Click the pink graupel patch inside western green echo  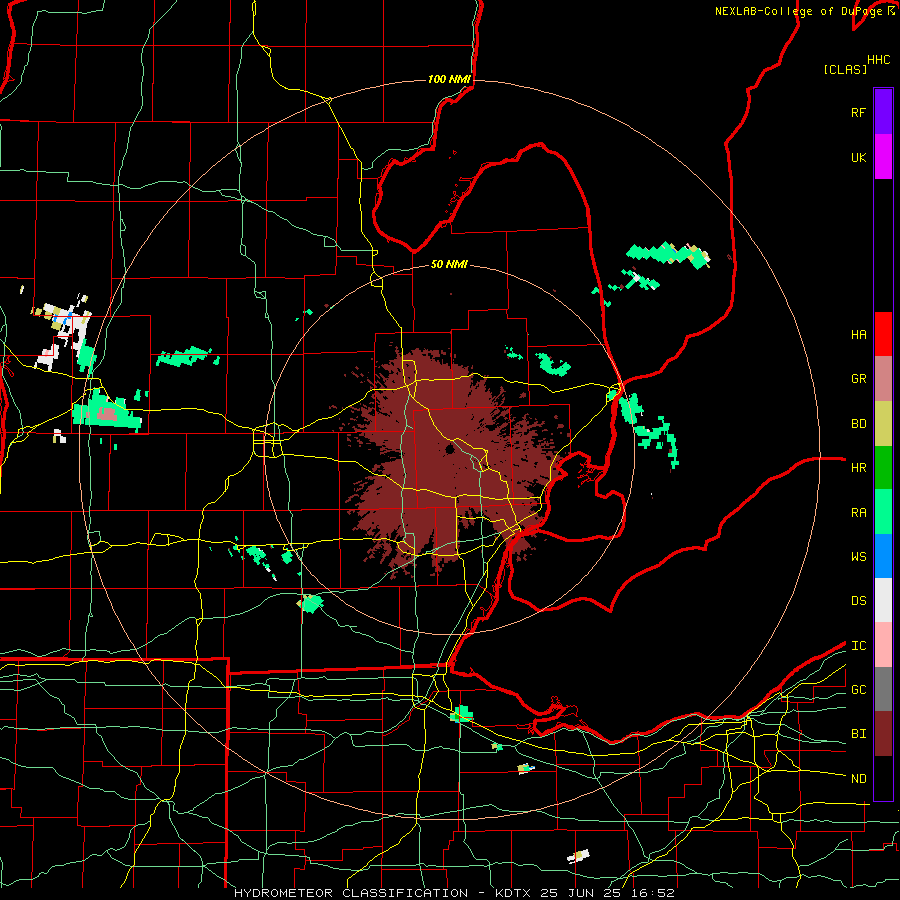pos(107,414)
